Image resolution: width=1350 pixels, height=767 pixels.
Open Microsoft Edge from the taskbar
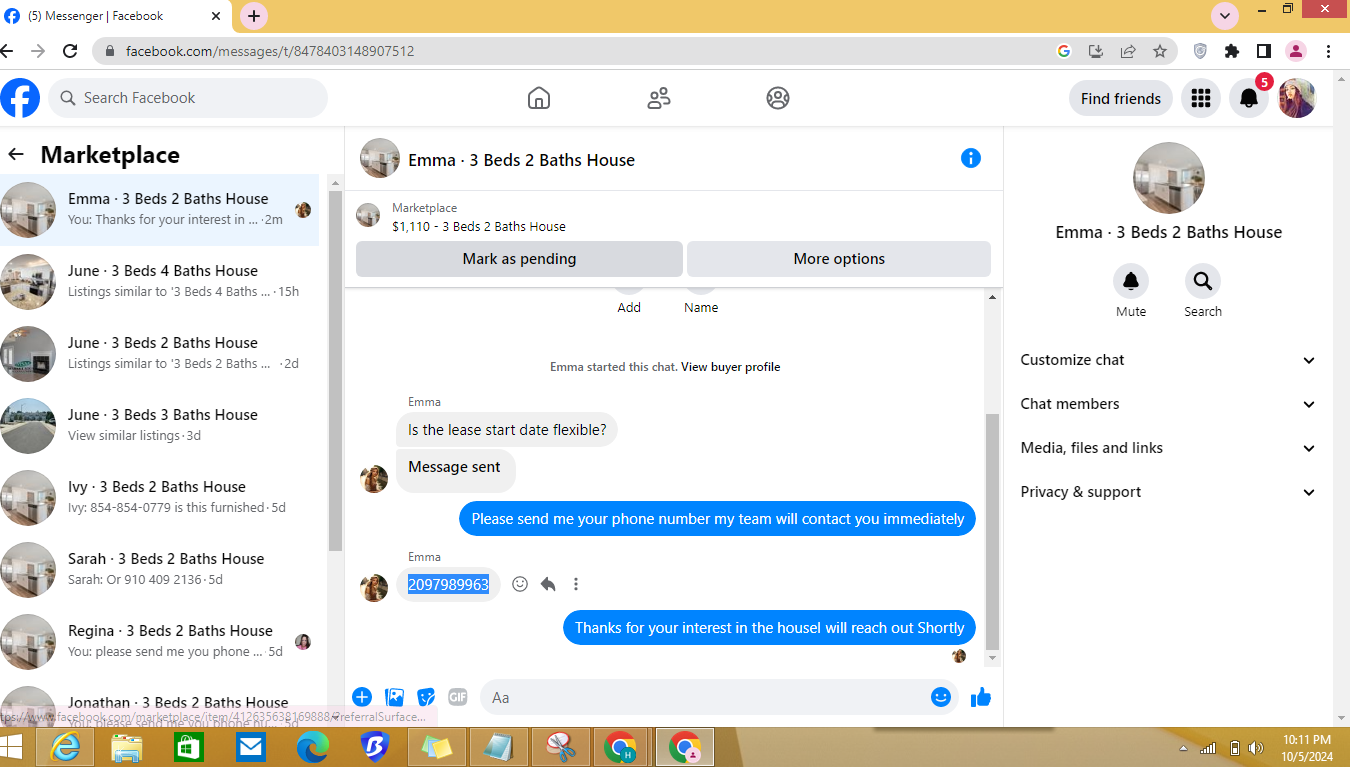[x=313, y=747]
